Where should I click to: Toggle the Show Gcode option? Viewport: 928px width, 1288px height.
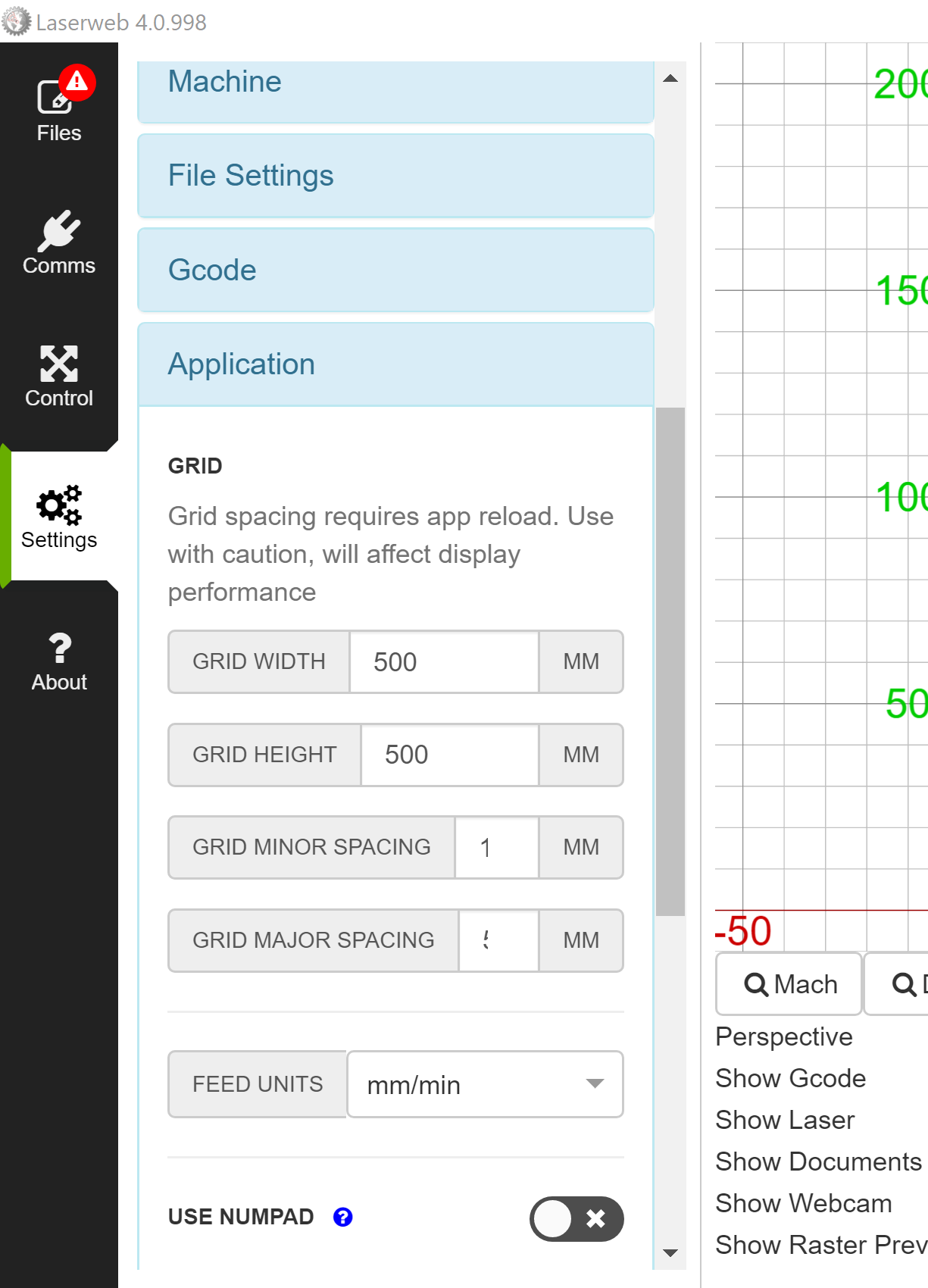point(791,1078)
